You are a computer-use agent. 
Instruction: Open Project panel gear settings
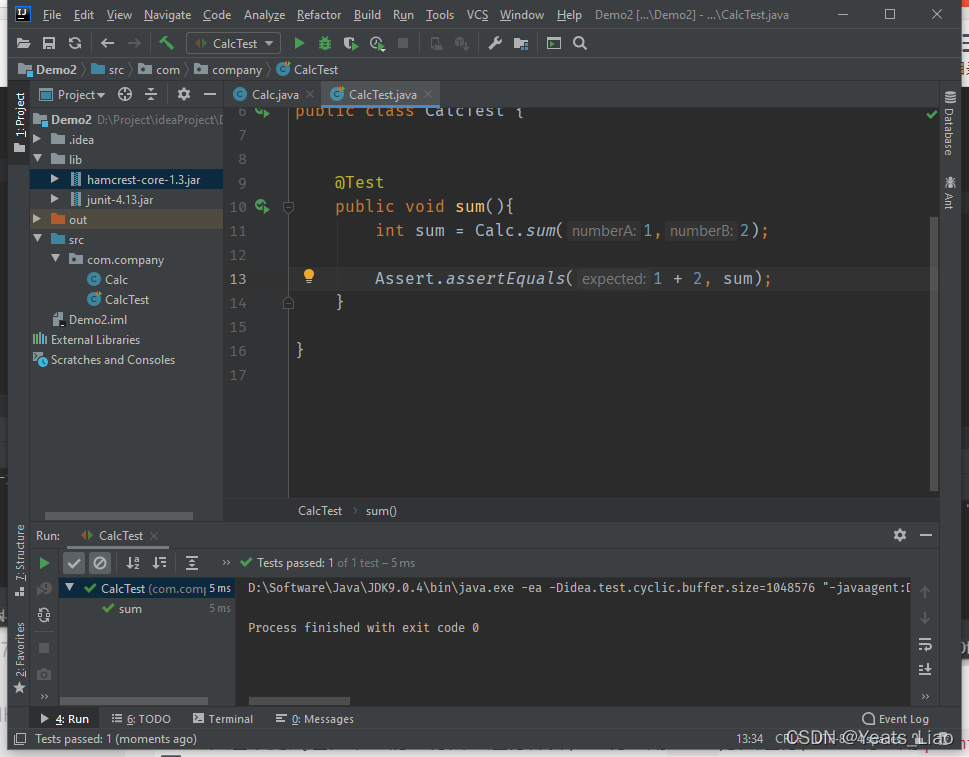(x=184, y=95)
